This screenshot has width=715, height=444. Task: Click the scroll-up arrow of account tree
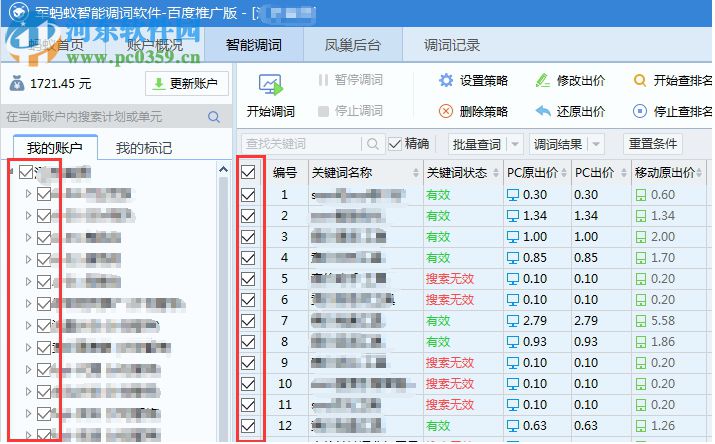tap(223, 170)
